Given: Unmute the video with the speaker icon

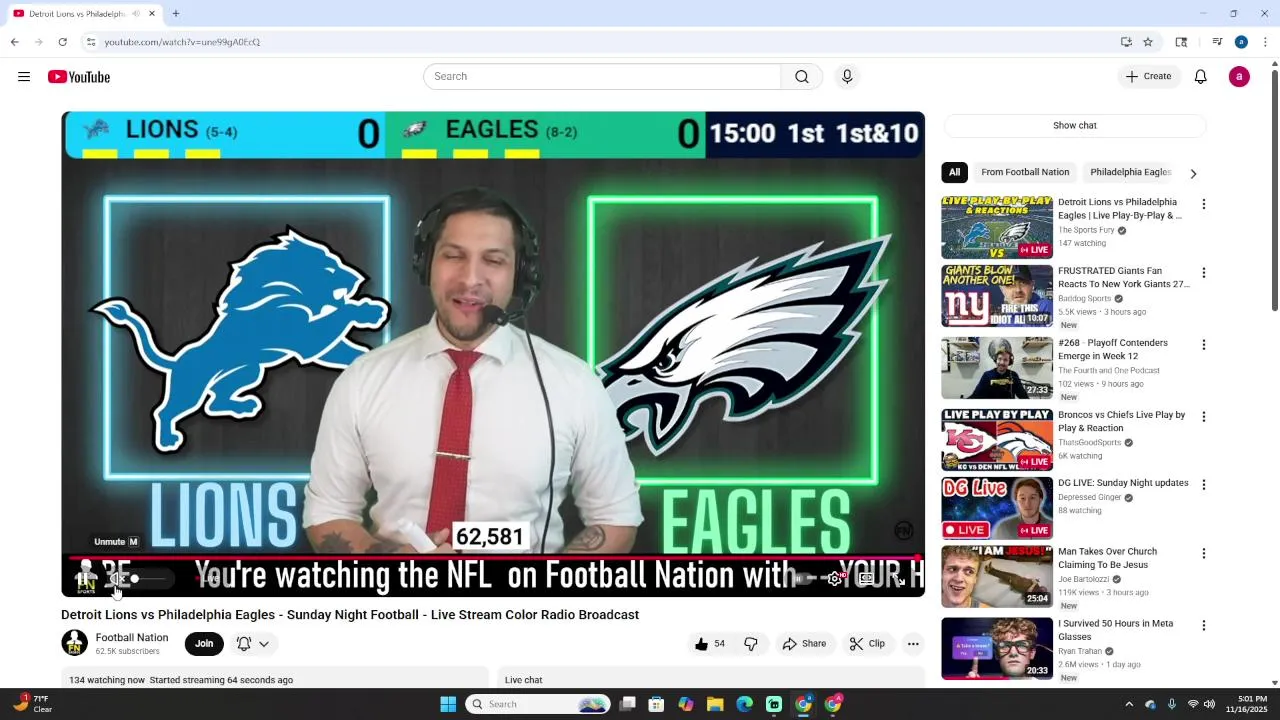Looking at the screenshot, I should click(x=117, y=579).
